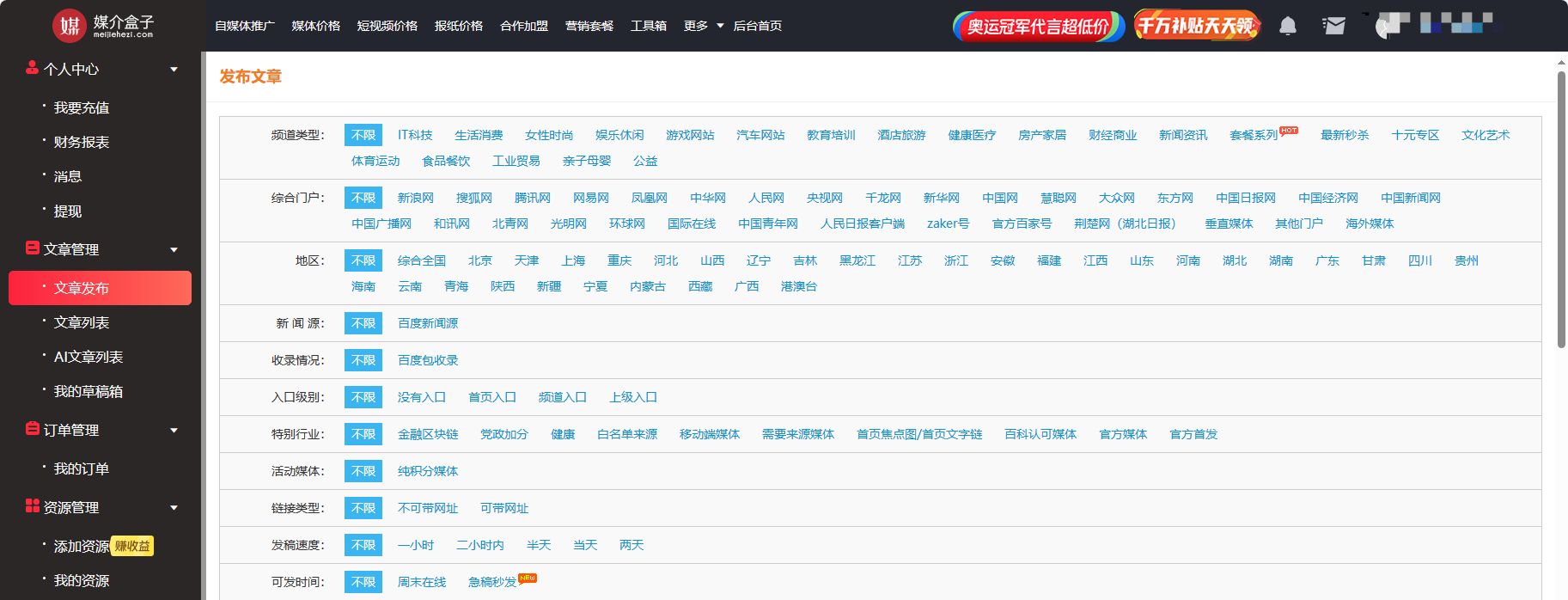
Task: Select 不限 for 频道类型
Action: click(363, 135)
